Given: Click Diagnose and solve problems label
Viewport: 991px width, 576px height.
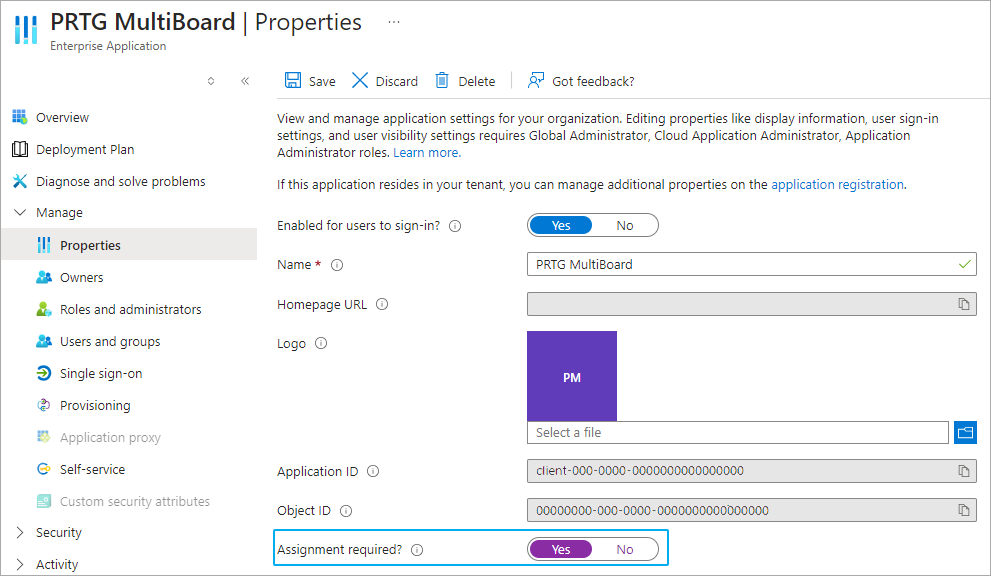Looking at the screenshot, I should pos(121,181).
